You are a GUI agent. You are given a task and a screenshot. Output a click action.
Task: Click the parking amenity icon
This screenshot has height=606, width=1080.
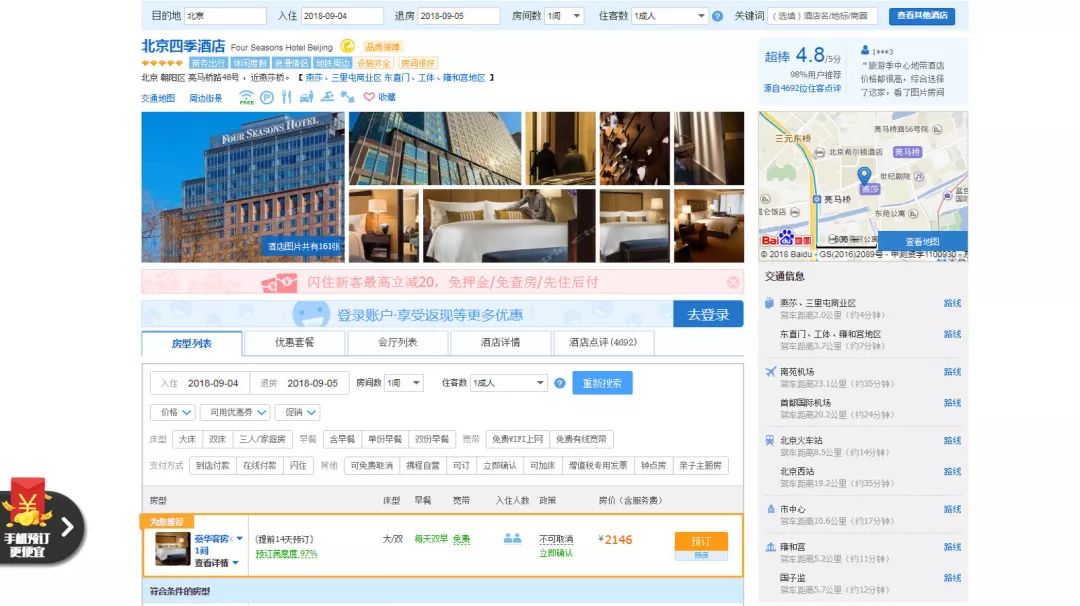pyautogui.click(x=267, y=97)
